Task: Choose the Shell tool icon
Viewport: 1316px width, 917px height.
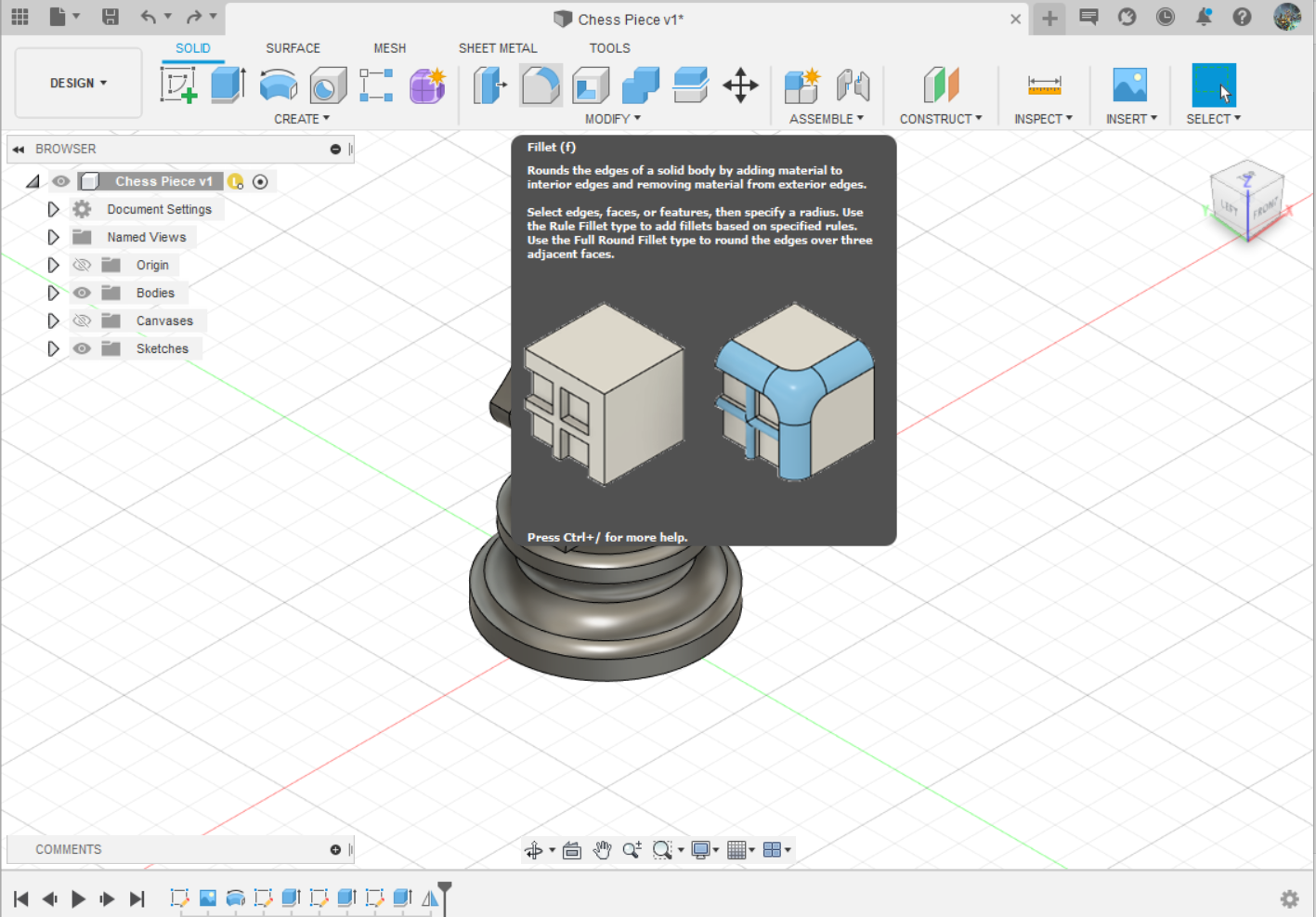Action: click(x=590, y=85)
